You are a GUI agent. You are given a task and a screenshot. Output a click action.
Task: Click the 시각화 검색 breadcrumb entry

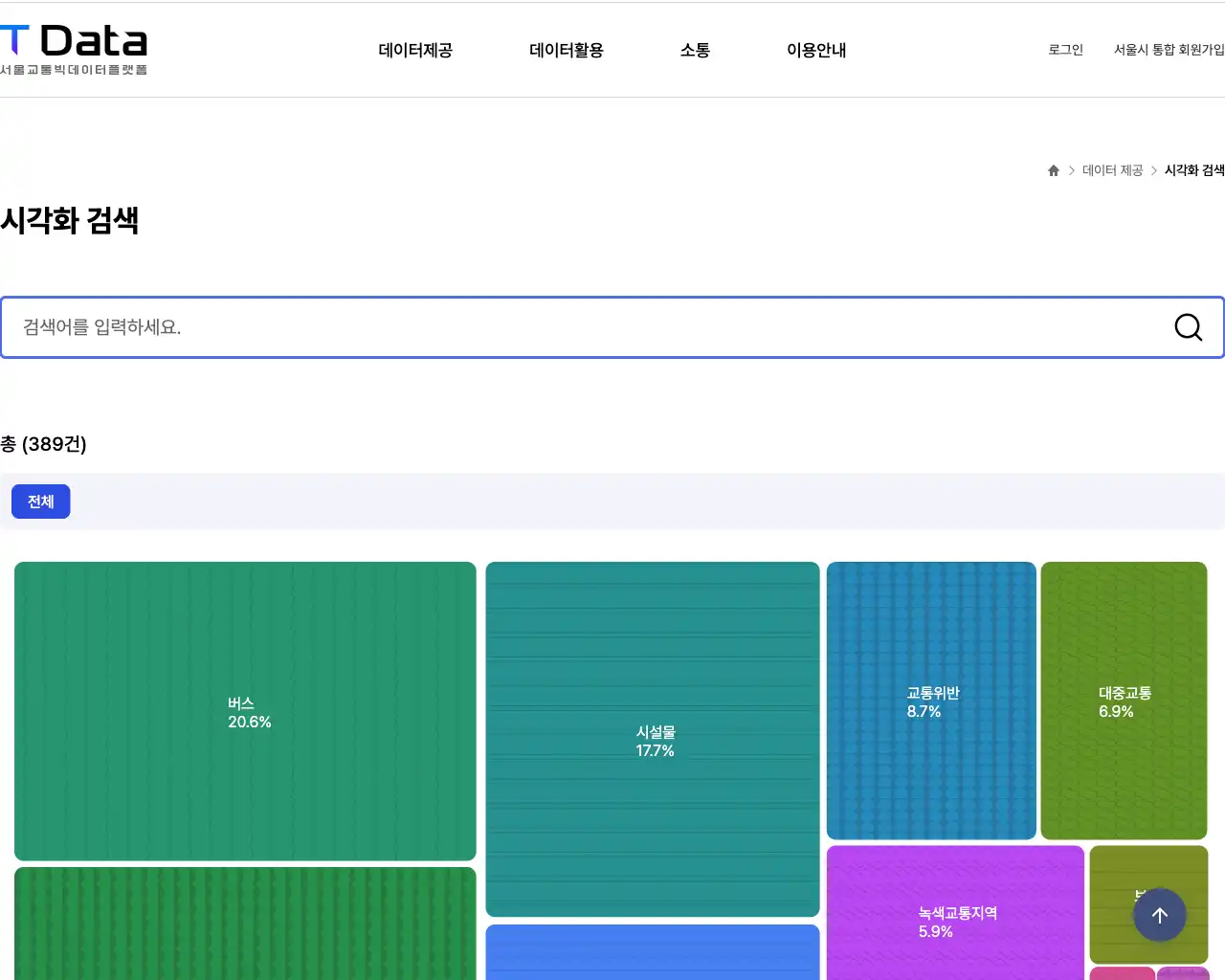click(x=1192, y=169)
